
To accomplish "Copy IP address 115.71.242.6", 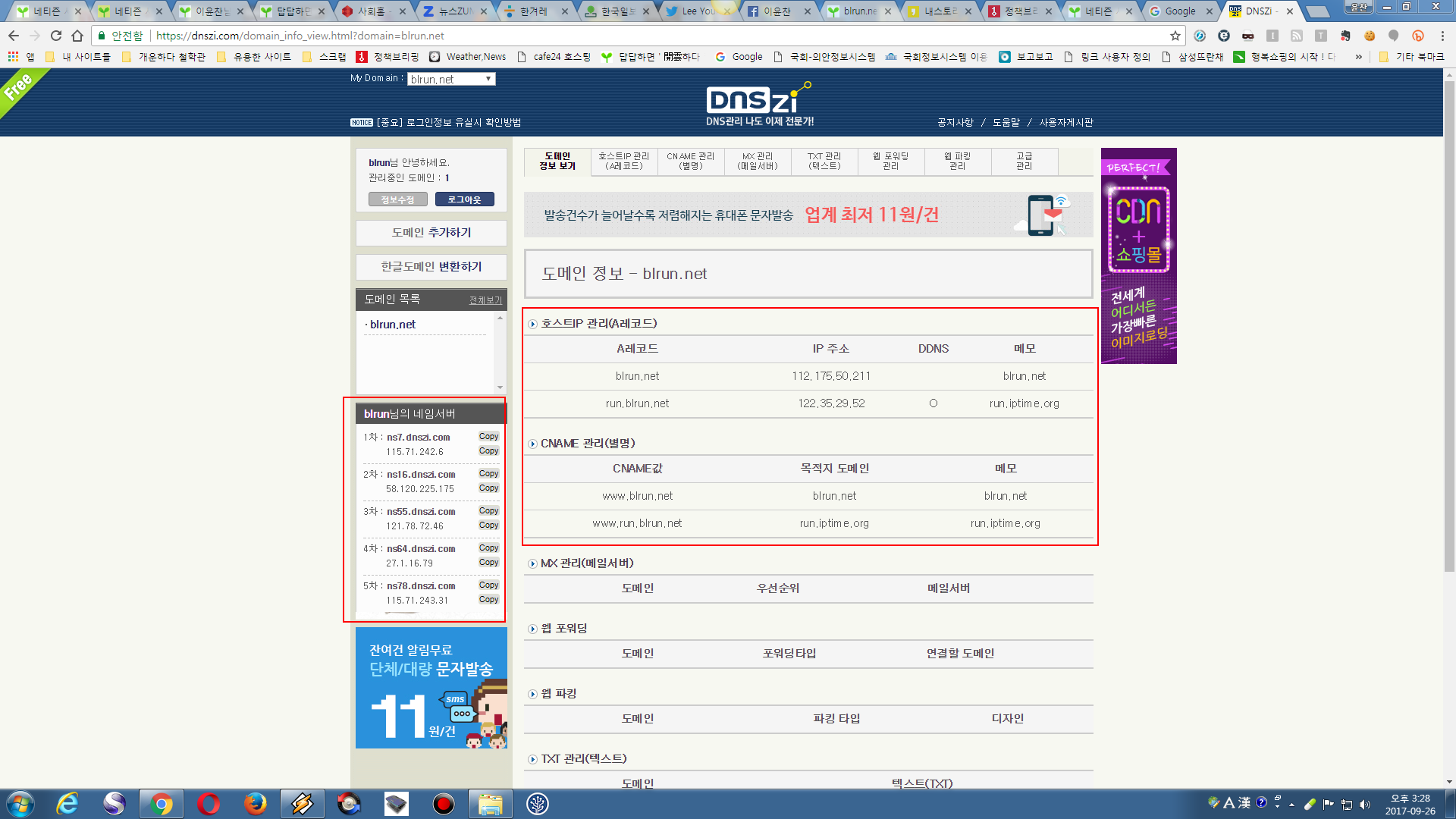I will coord(489,451).
